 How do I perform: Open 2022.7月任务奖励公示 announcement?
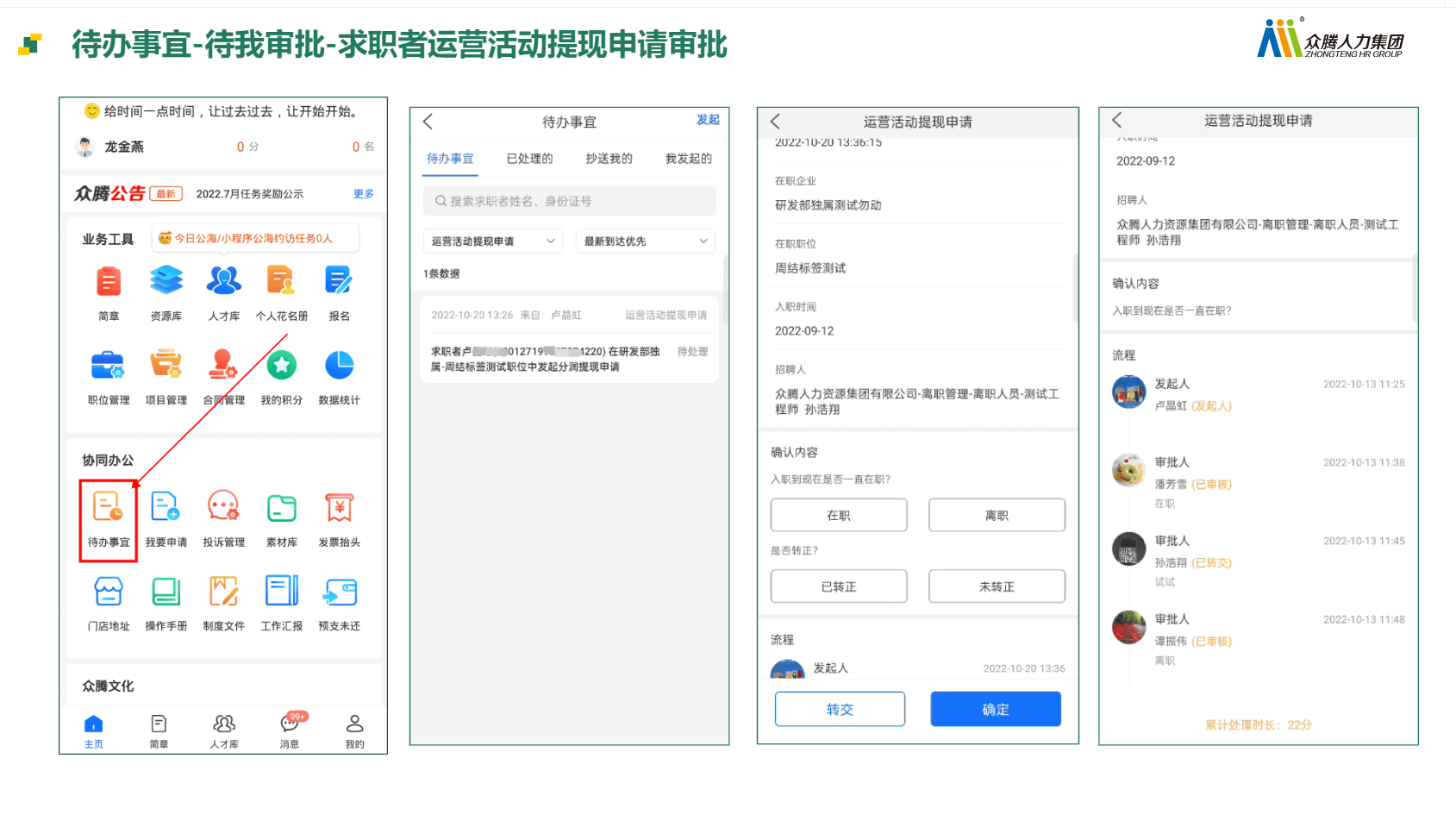click(x=250, y=194)
